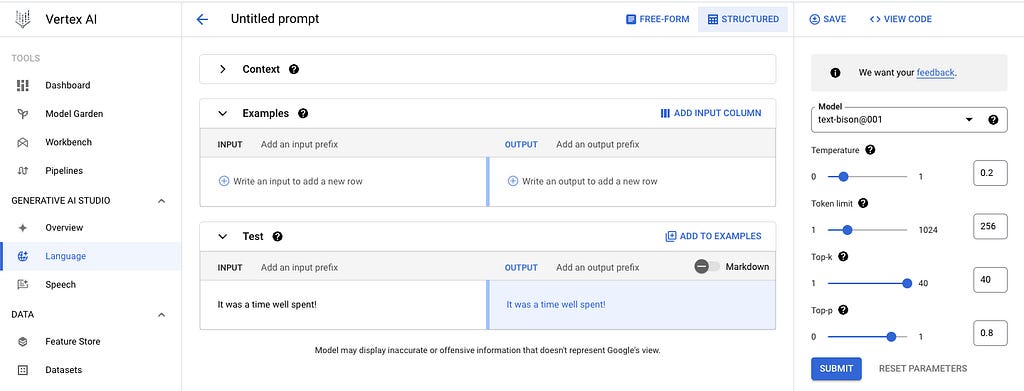Collapse the Generative AI Studio group
This screenshot has width=1024, height=391.
(162, 201)
